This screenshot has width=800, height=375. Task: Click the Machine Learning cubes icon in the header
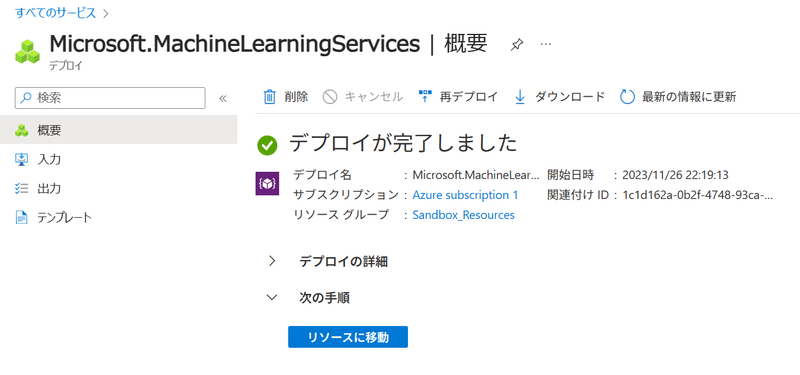28,52
